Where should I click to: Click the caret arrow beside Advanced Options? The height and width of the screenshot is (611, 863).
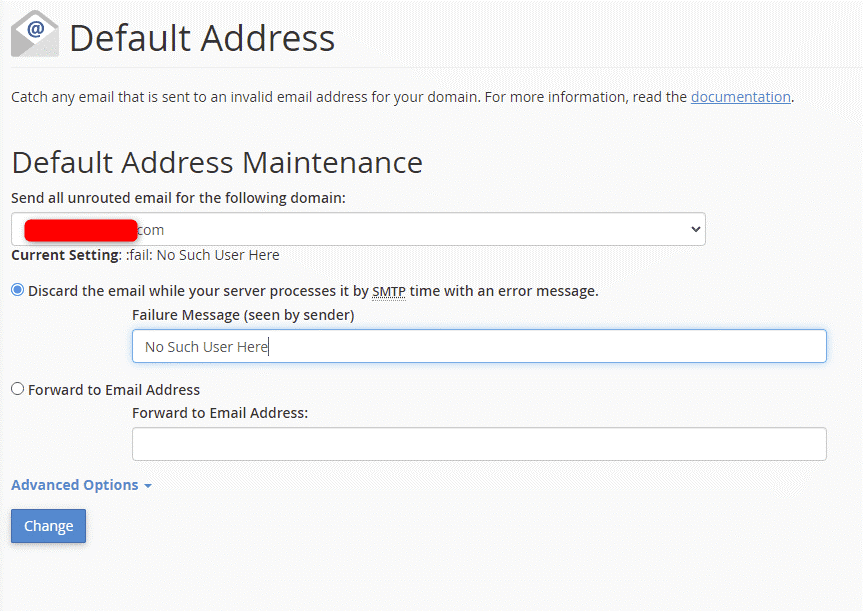point(148,486)
